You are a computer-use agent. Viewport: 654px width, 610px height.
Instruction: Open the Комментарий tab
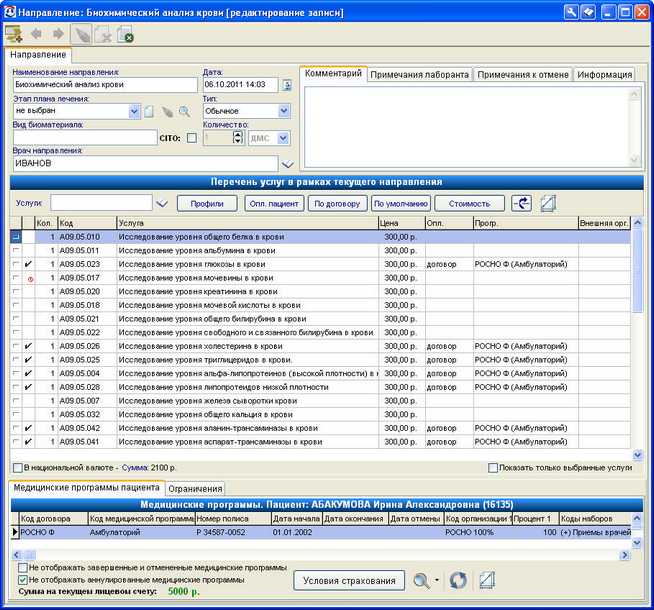point(333,73)
